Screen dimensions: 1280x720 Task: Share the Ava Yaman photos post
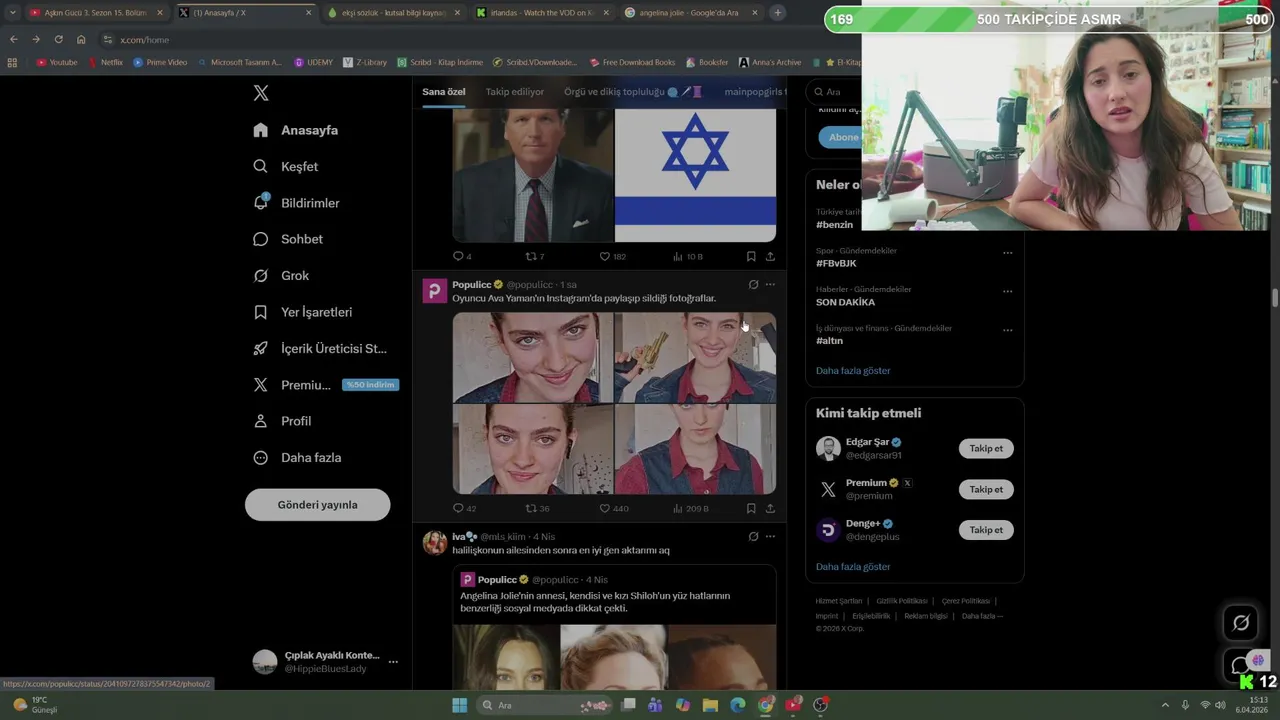click(770, 509)
